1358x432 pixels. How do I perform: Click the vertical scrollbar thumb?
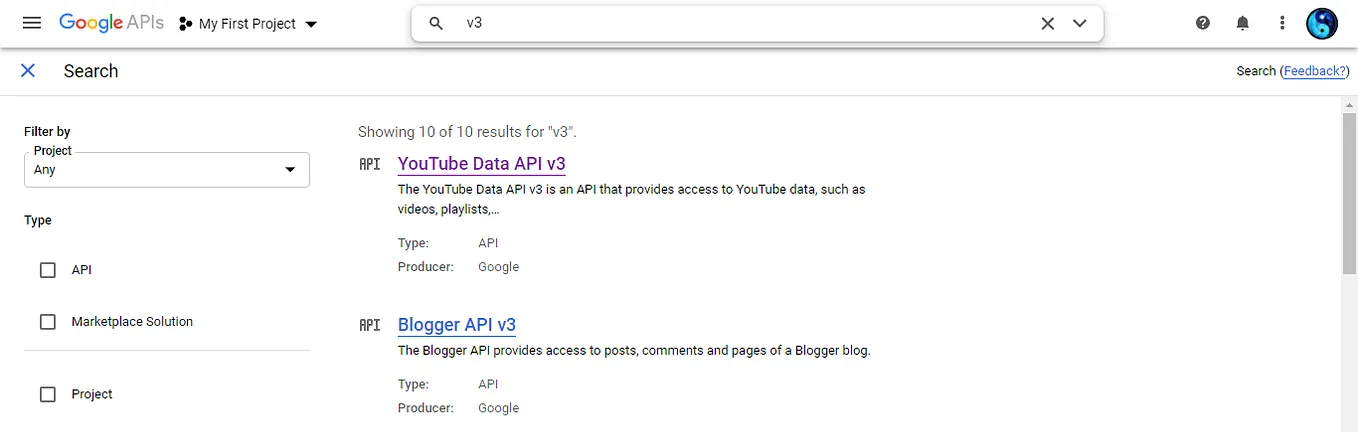coord(1349,192)
